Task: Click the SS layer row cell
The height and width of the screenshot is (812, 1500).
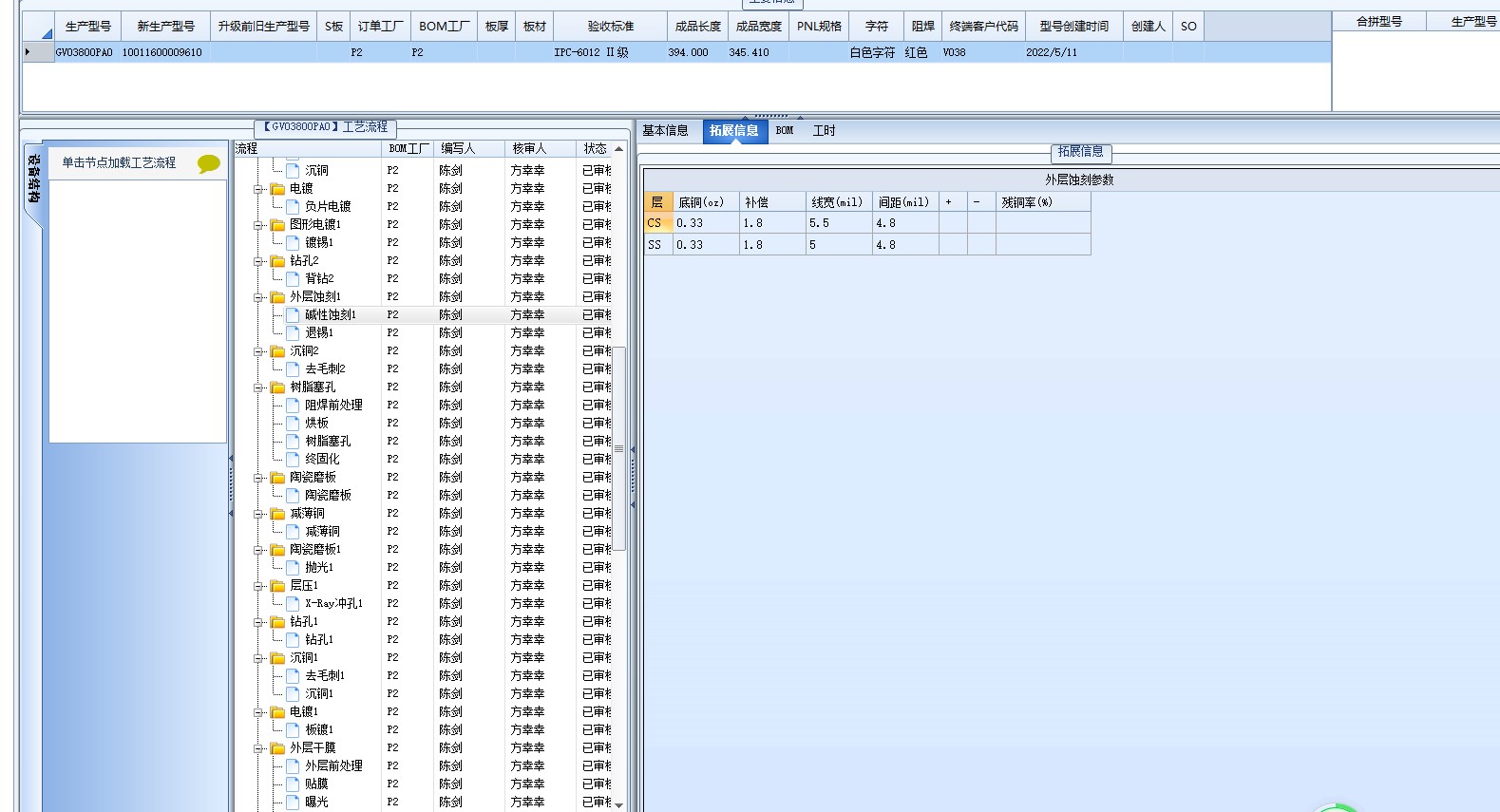Action: coord(657,245)
